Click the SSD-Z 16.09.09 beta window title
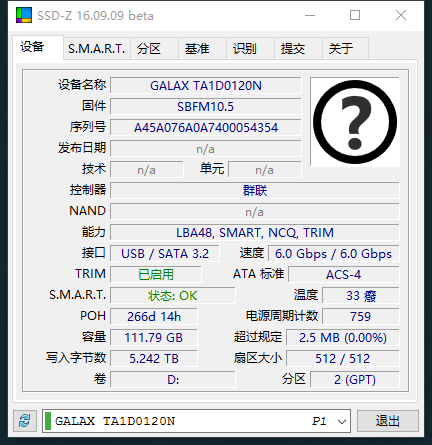The width and height of the screenshot is (432, 445). [95, 16]
